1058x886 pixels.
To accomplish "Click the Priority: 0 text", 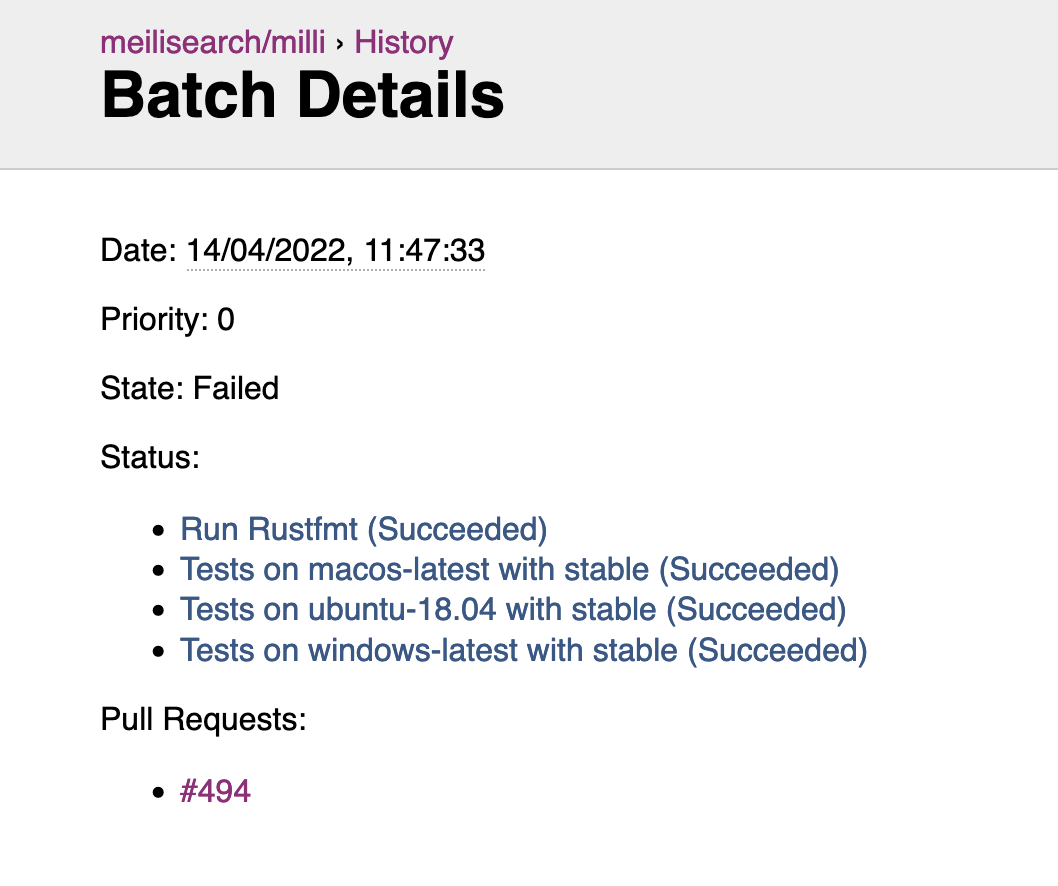I will coord(167,319).
